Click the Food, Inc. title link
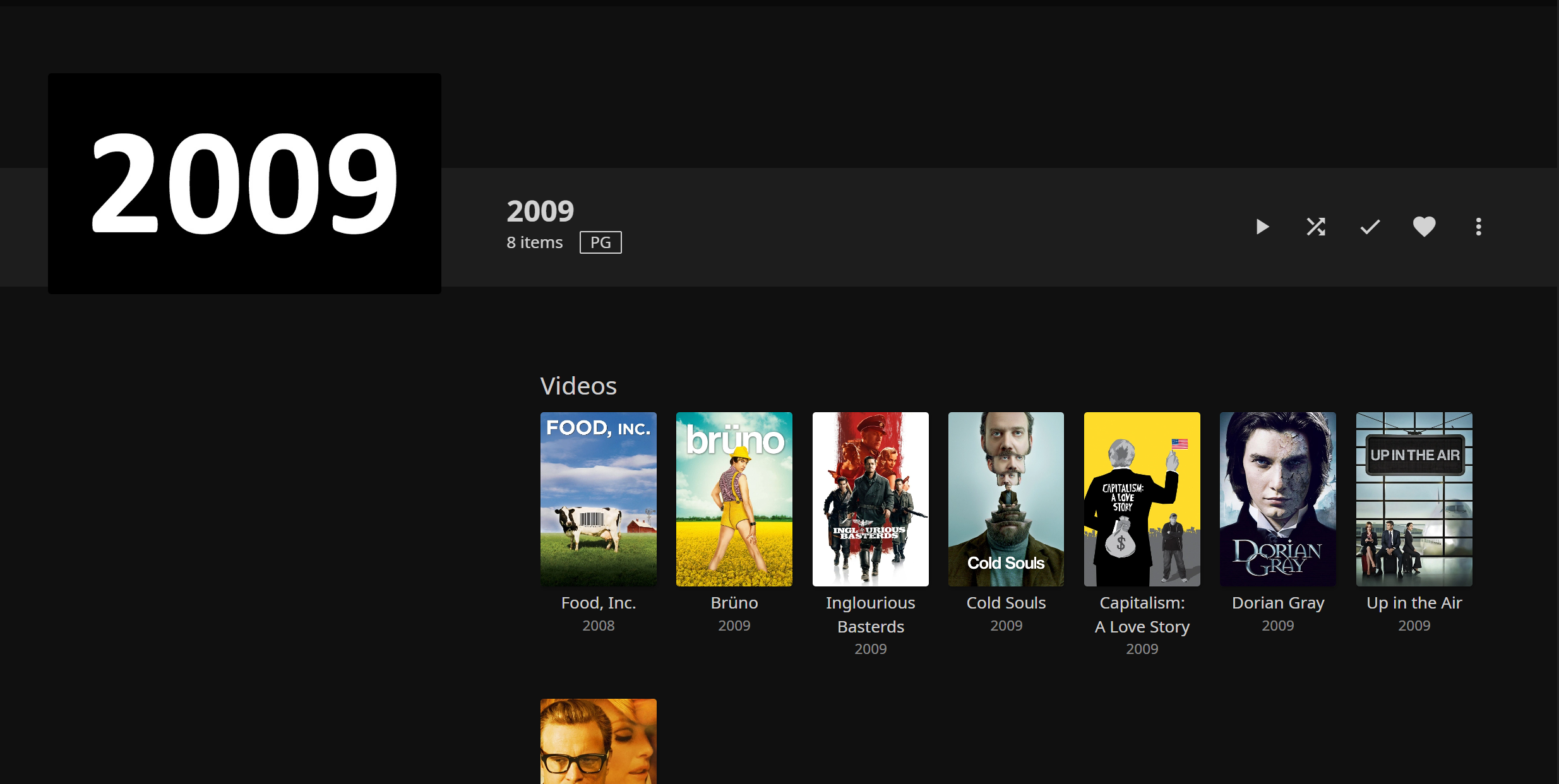 click(598, 603)
